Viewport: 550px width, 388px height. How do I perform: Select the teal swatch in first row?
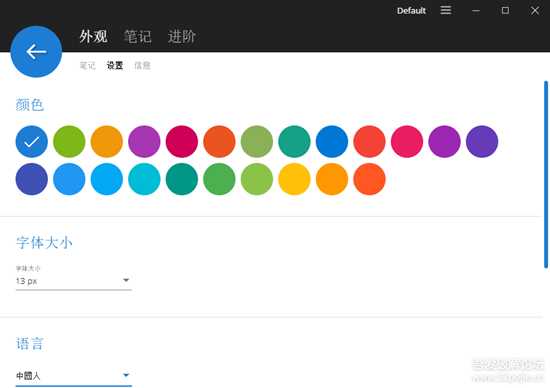[x=294, y=141]
